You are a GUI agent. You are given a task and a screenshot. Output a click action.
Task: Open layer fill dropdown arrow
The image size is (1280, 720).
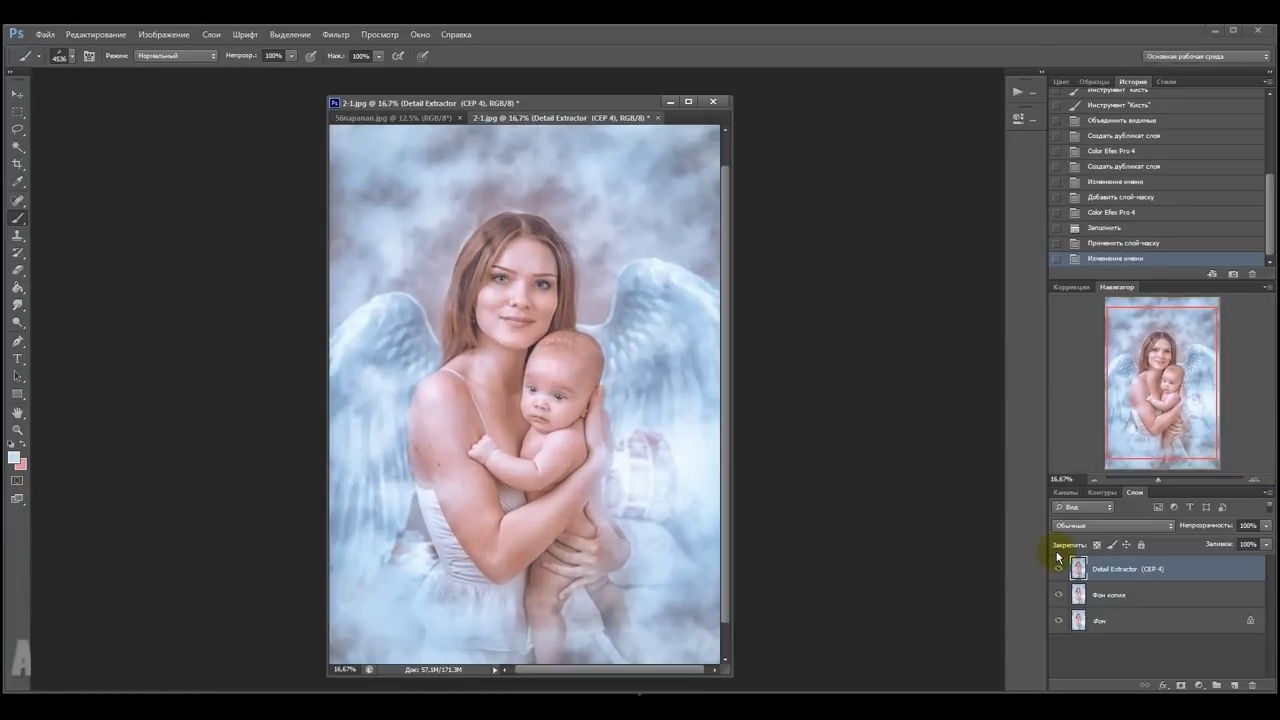coord(1266,545)
